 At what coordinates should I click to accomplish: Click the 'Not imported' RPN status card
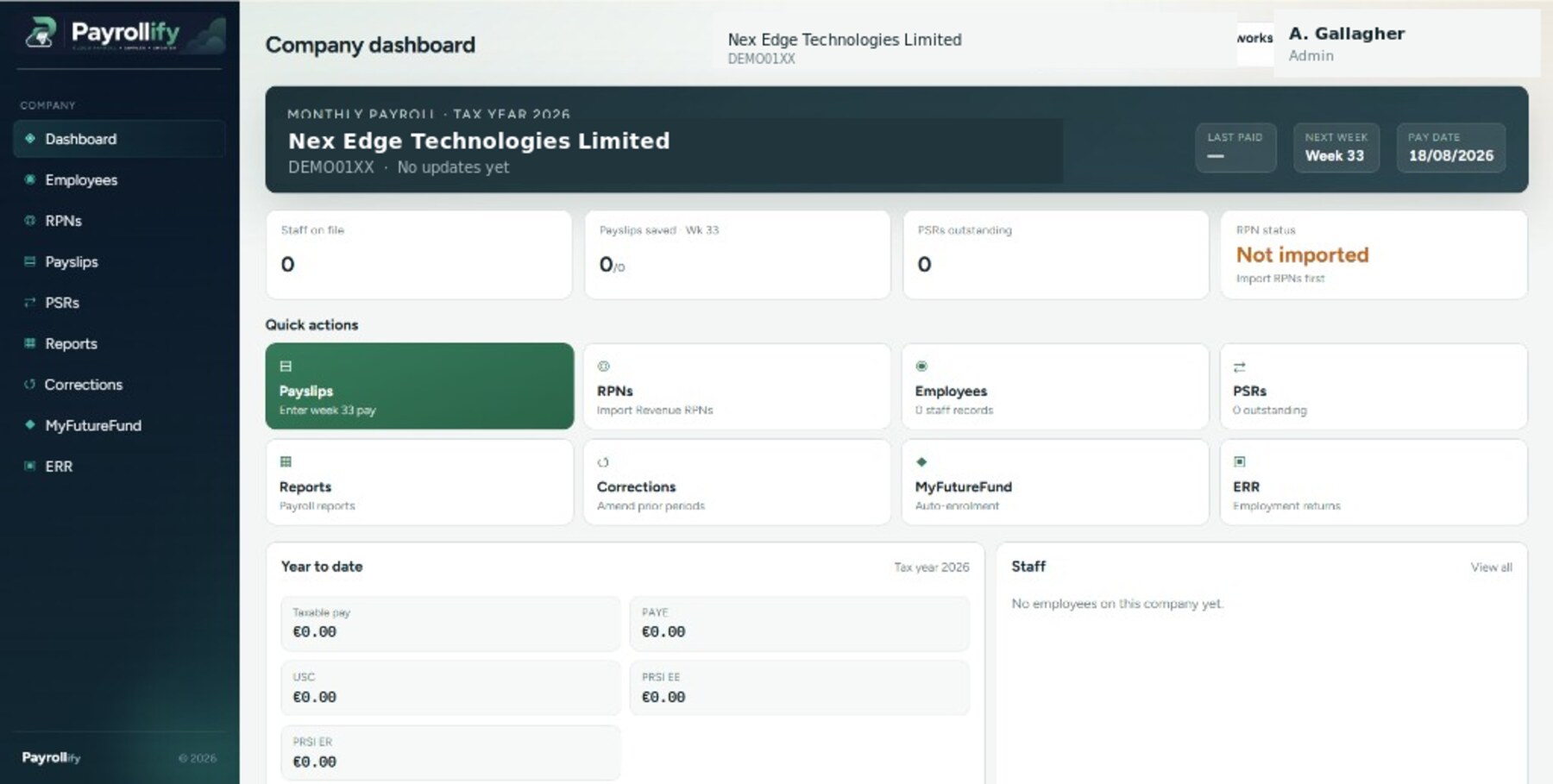(x=1374, y=255)
